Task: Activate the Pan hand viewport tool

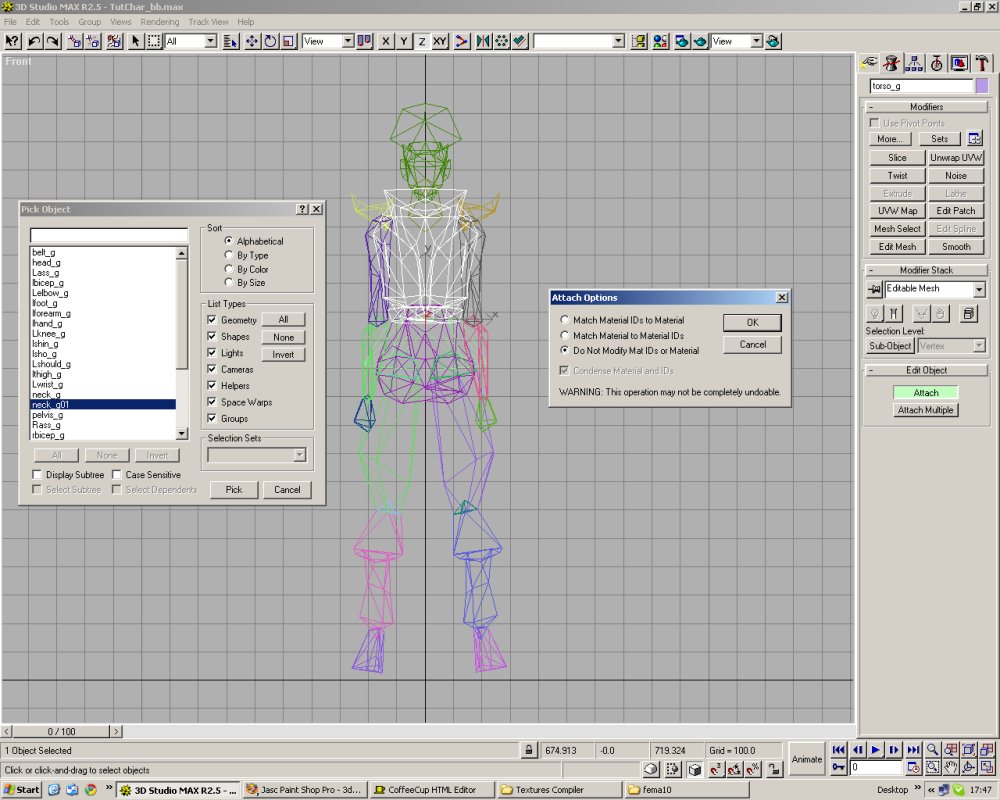Action: point(951,767)
